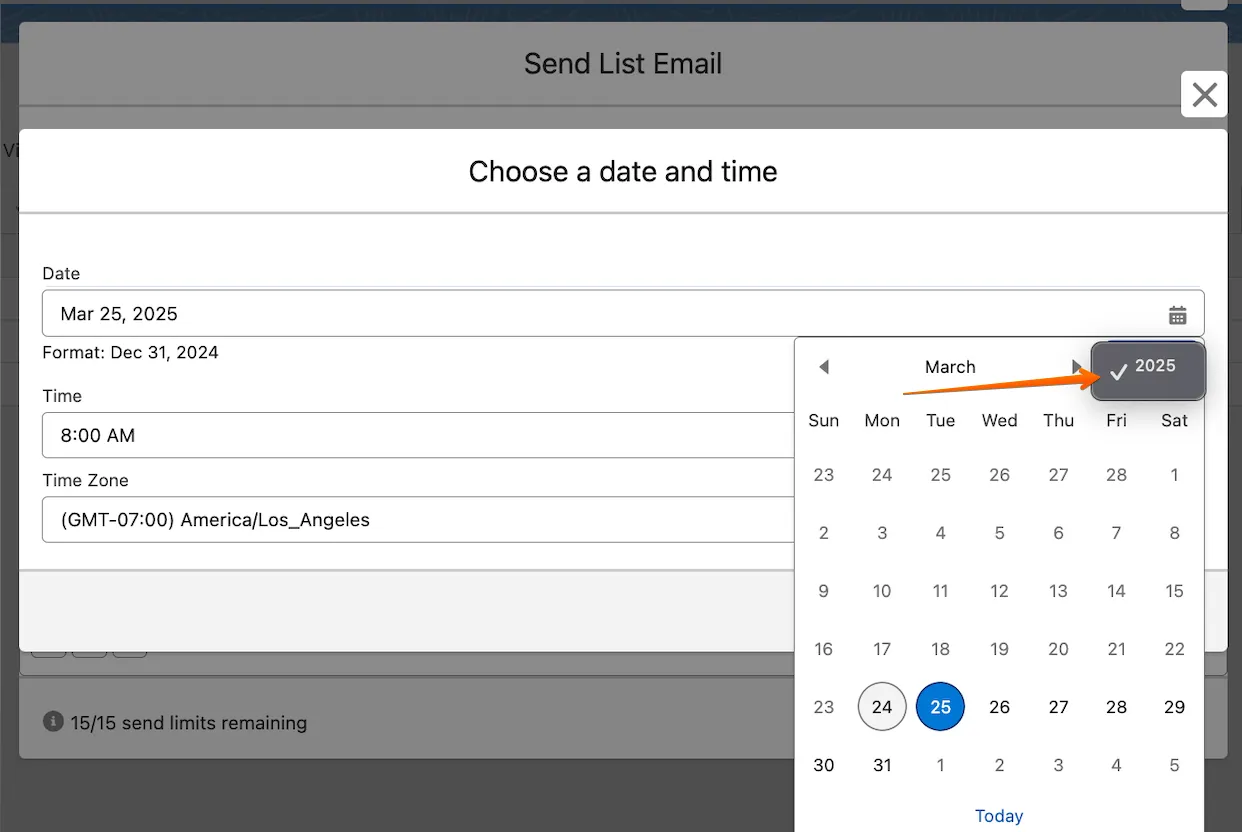The image size is (1242, 832).
Task: Select March 31 on the calendar
Action: [x=882, y=765]
